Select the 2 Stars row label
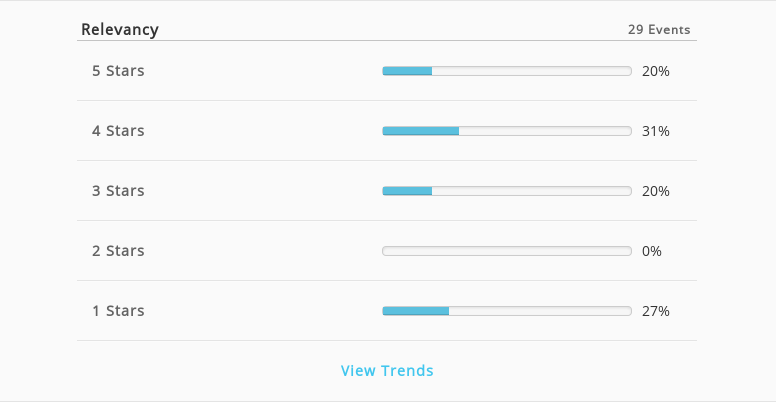This screenshot has width=776, height=402. tap(118, 251)
